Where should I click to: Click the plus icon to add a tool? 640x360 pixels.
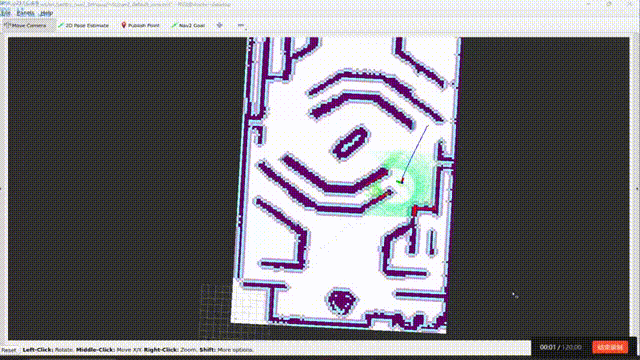tap(220, 25)
